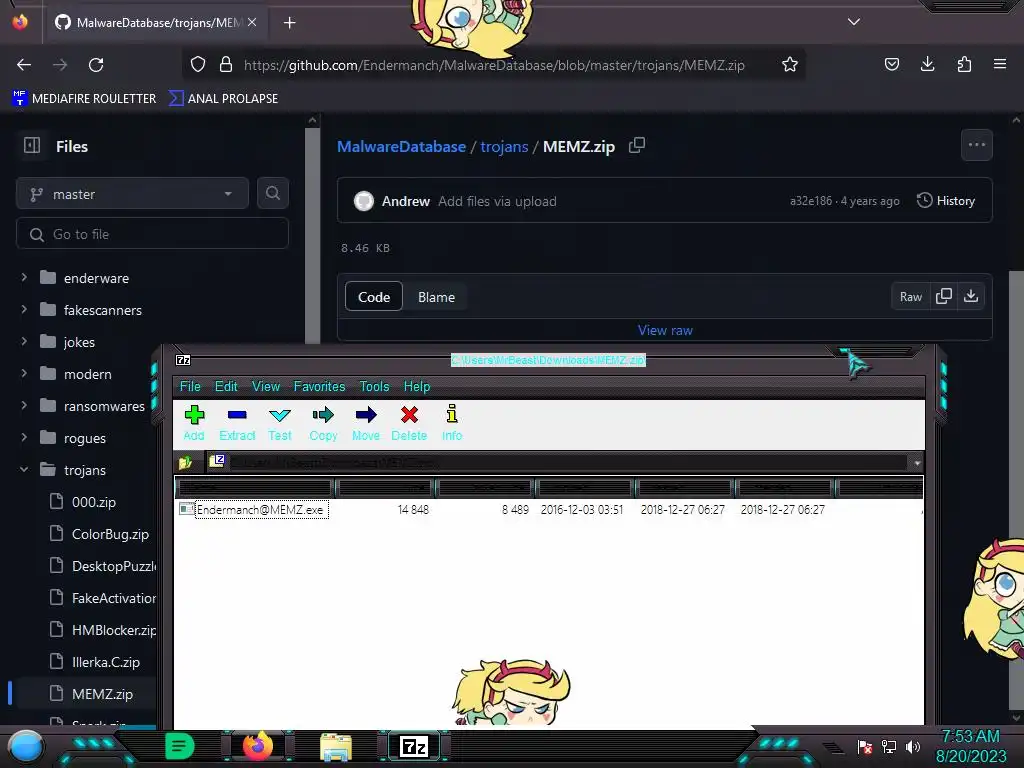
Task: Collapse the GitHub Files side panel
Action: click(32, 145)
